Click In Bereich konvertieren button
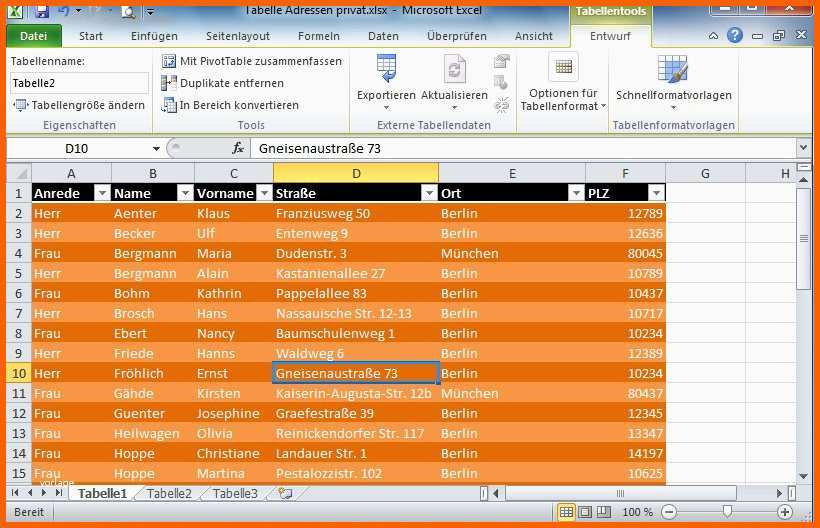 coord(230,105)
